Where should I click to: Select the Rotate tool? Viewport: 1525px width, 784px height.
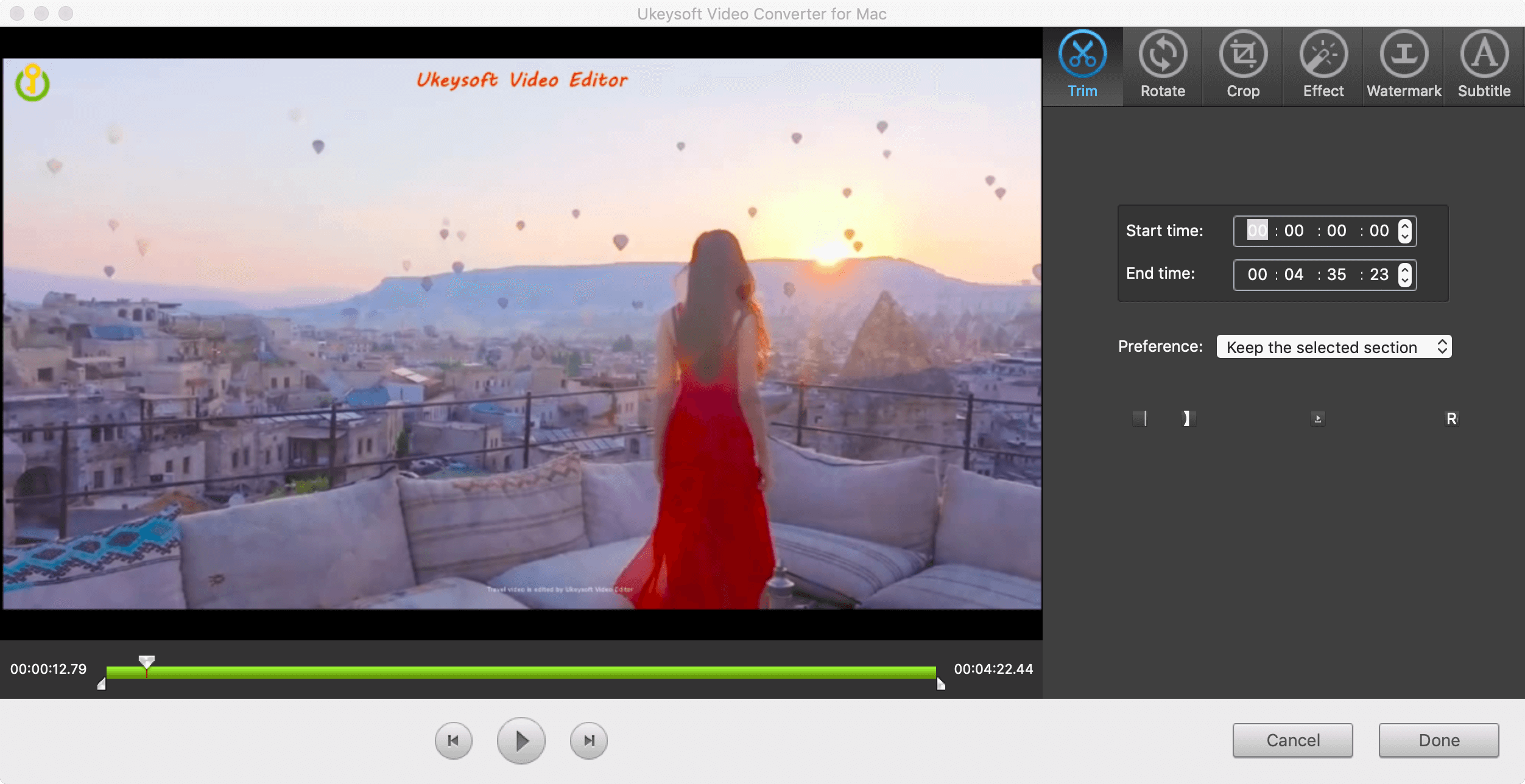pyautogui.click(x=1162, y=65)
